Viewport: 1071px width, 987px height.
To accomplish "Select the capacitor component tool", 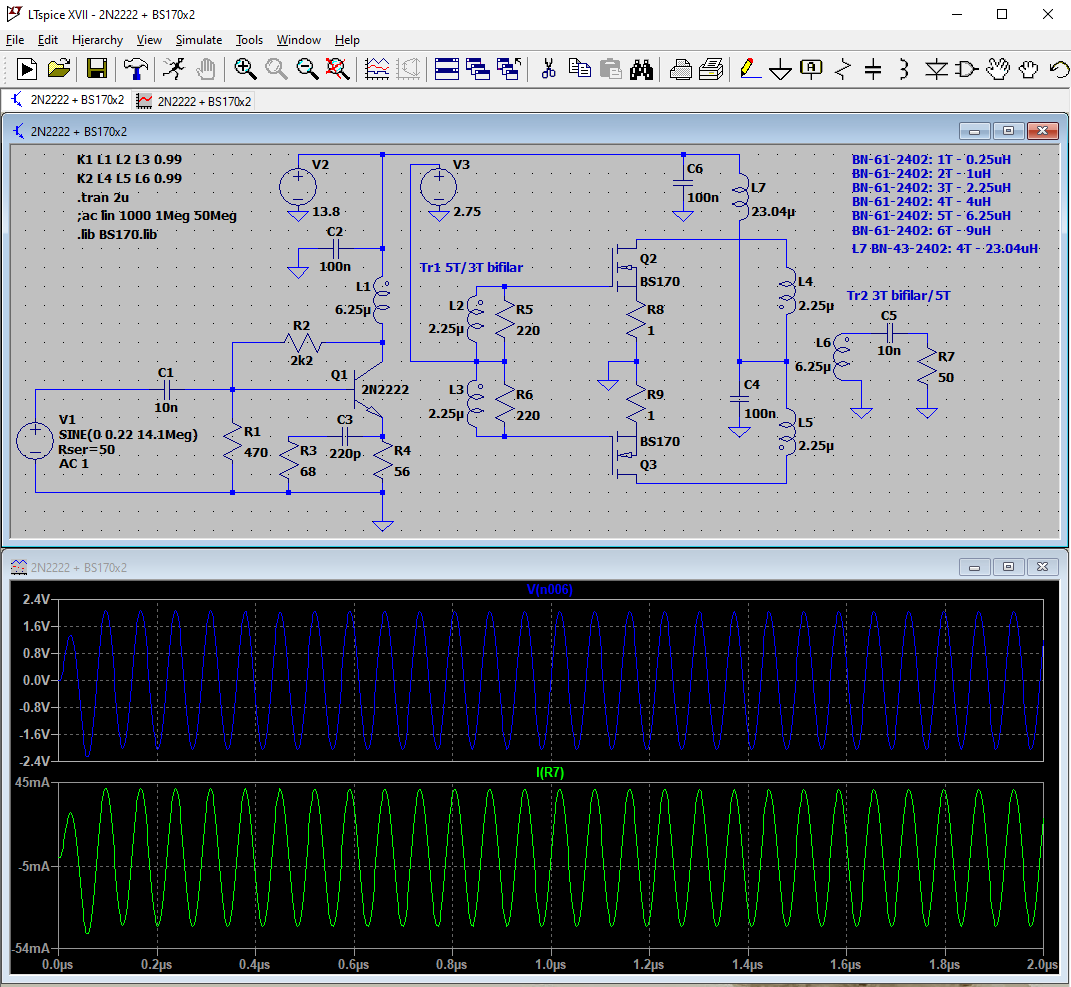I will pyautogui.click(x=873, y=69).
